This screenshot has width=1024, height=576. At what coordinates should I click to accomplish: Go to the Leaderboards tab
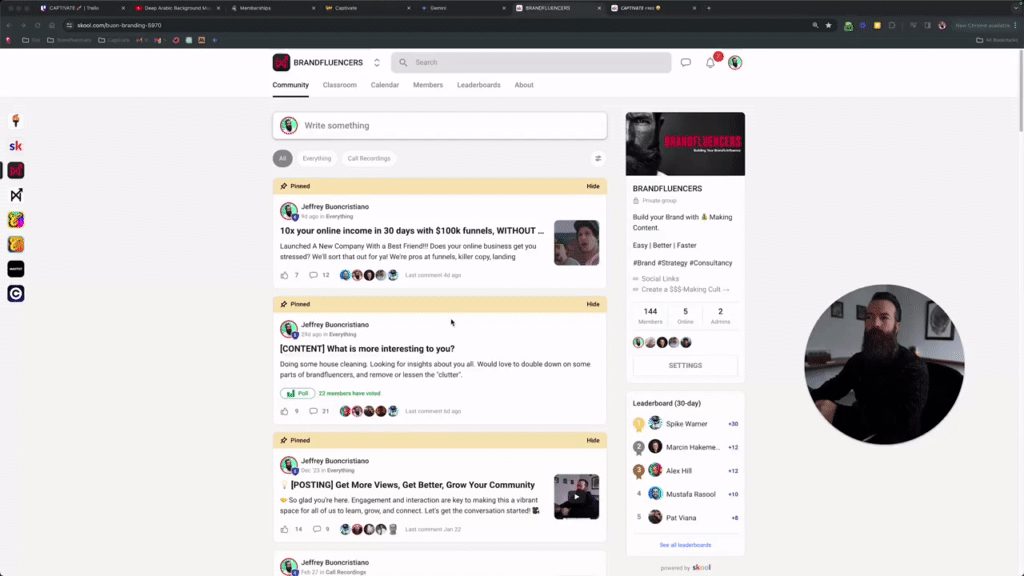pos(479,85)
